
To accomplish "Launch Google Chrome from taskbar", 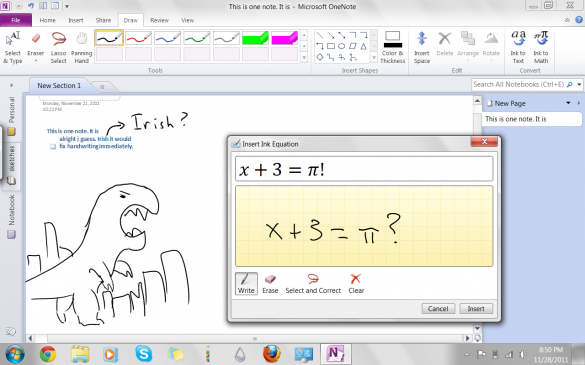I will coord(48,354).
